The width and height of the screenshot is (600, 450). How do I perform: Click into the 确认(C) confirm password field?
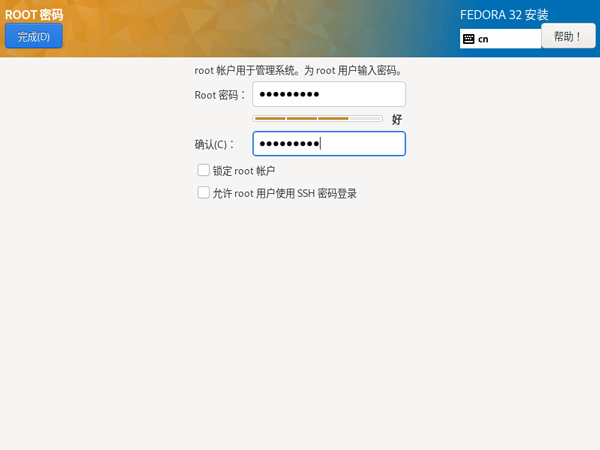[329, 144]
